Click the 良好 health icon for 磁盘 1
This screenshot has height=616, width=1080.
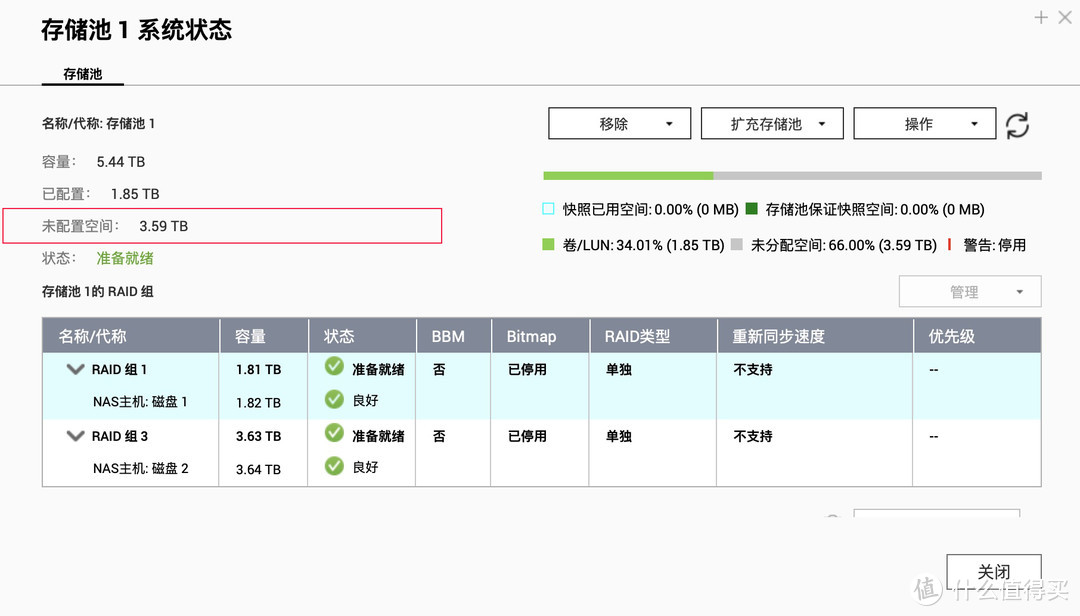(x=333, y=401)
